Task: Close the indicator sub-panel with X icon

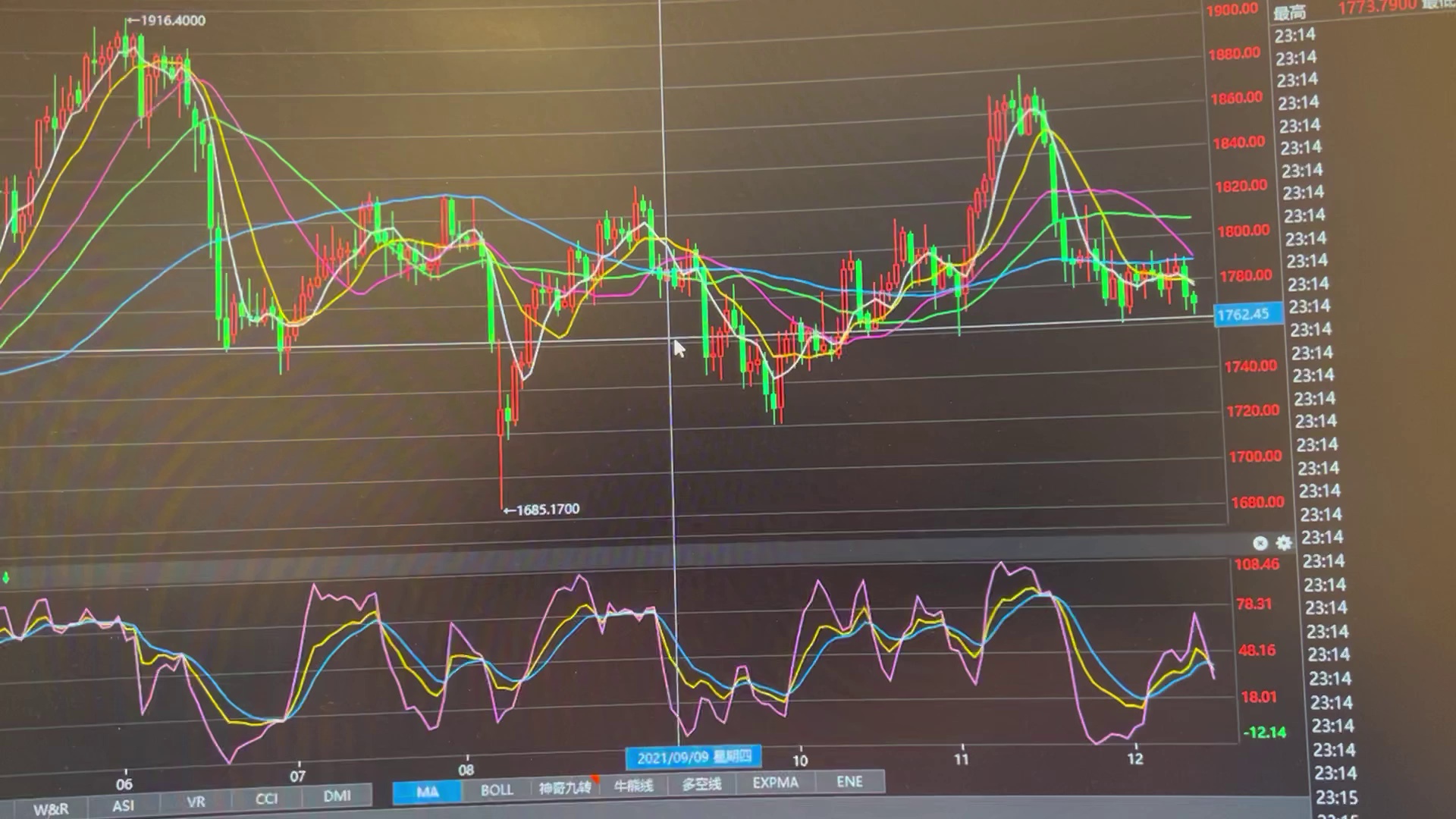Action: [x=1260, y=543]
